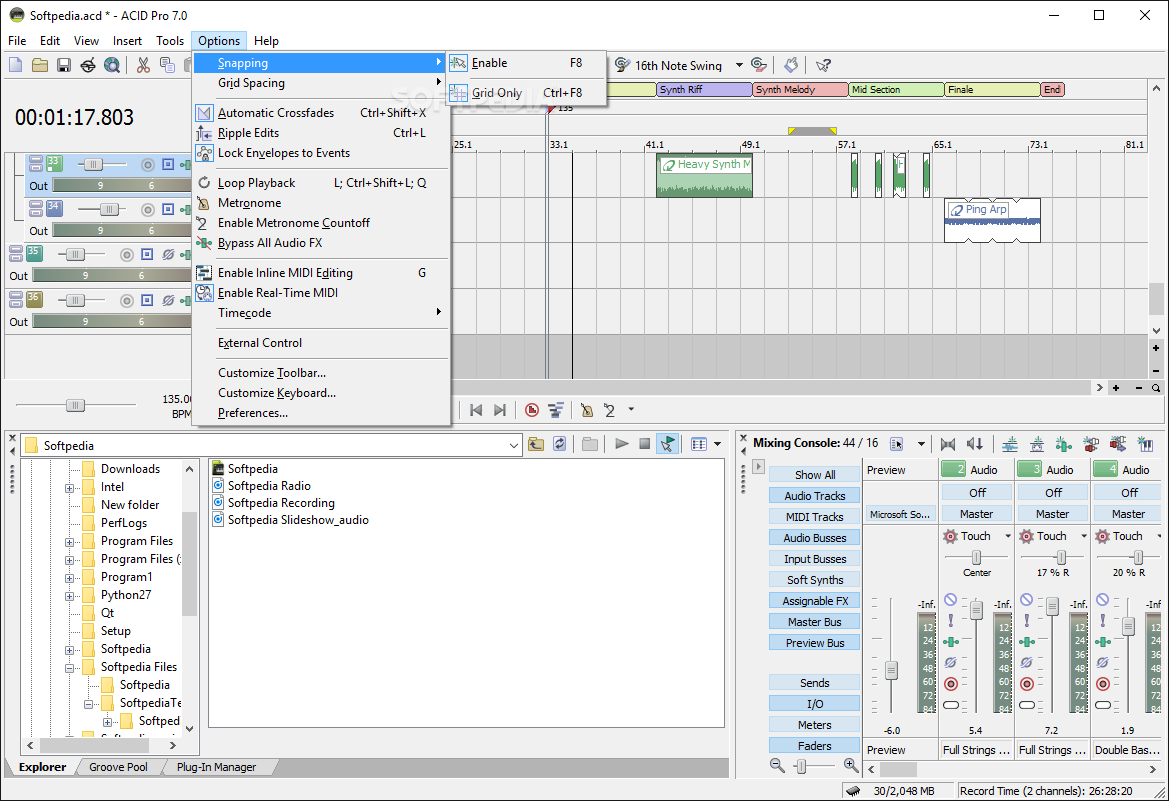
Task: Toggle Automatic Crossfades option
Action: click(x=321, y=113)
